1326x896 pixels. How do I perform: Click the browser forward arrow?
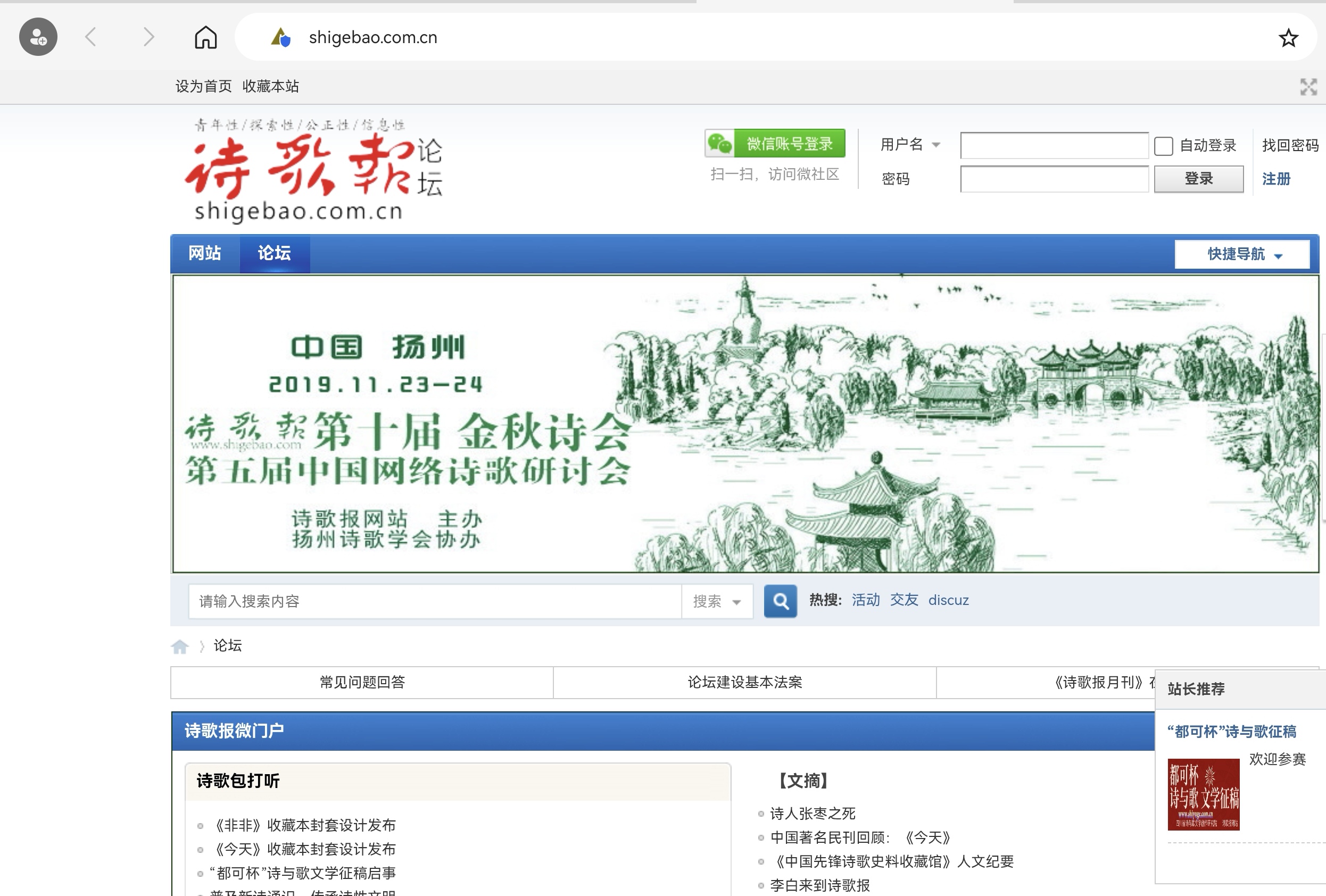(148, 37)
